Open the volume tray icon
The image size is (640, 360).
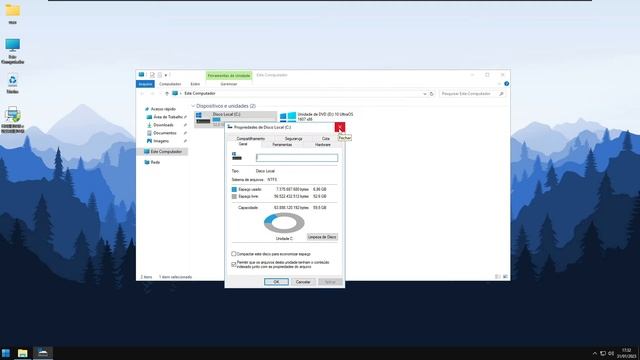click(611, 353)
